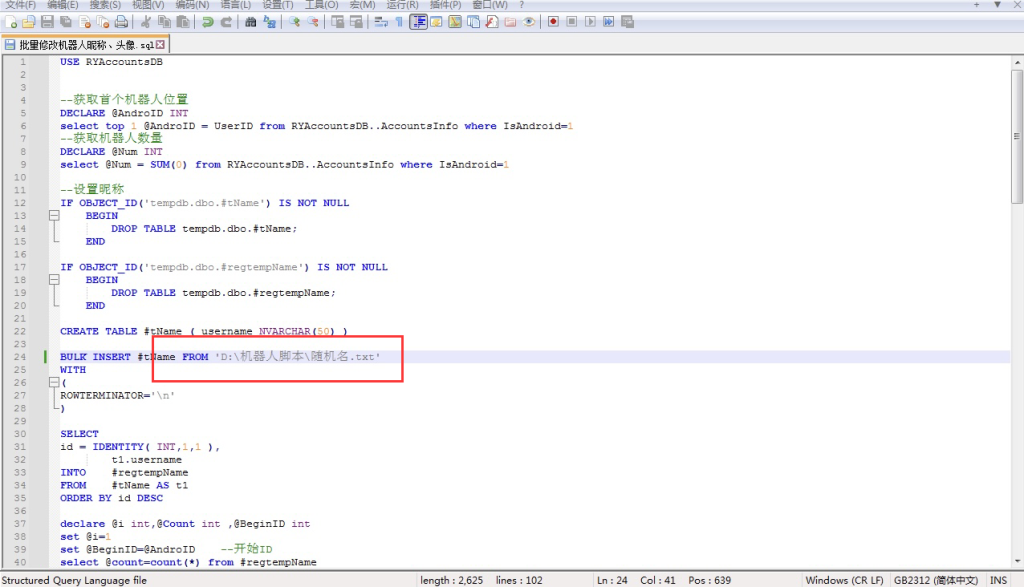Select the 批量修改机器人昵称、头像.sql tab
1024x587 pixels.
(x=86, y=45)
